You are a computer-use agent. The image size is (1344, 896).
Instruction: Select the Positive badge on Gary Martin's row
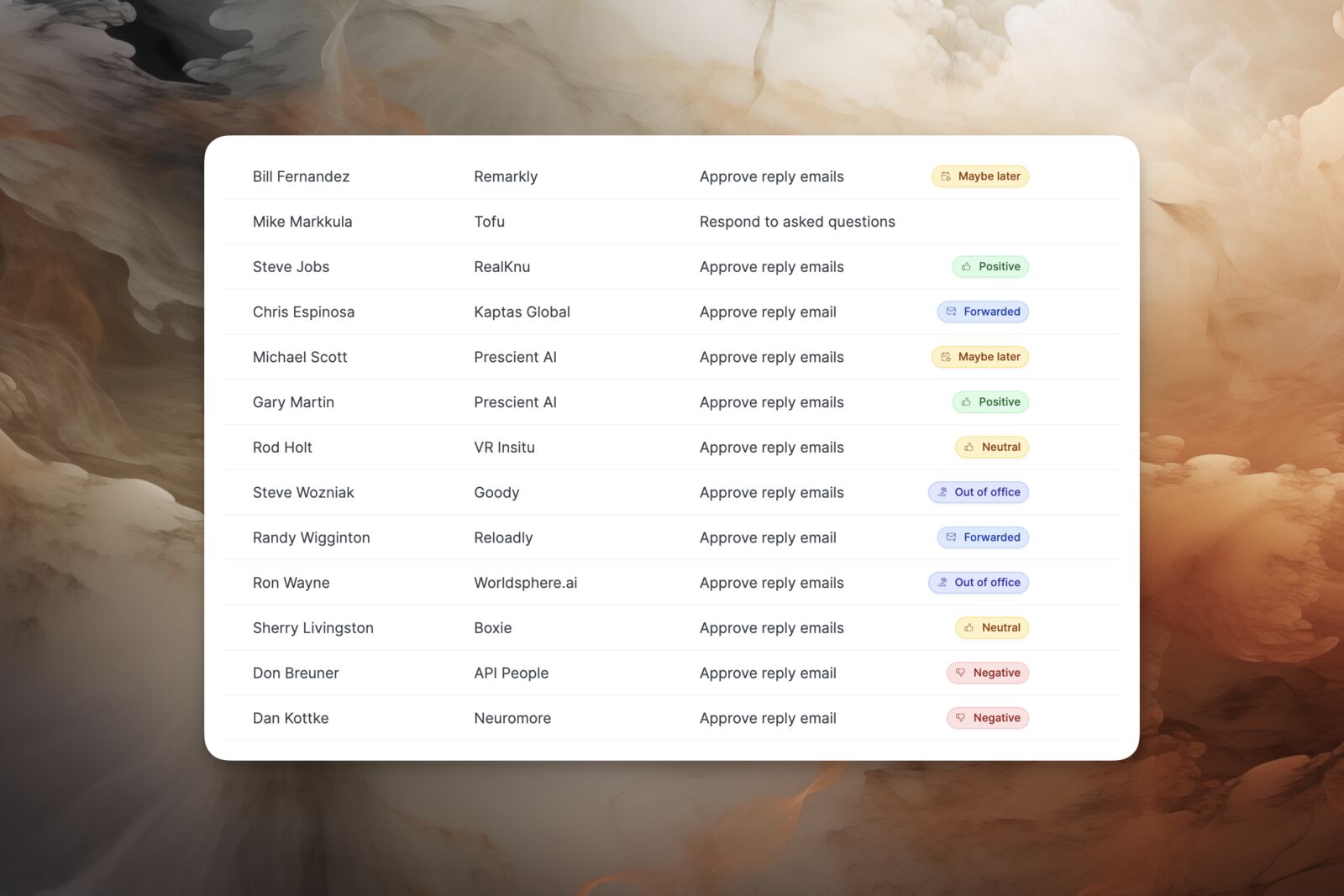(990, 401)
